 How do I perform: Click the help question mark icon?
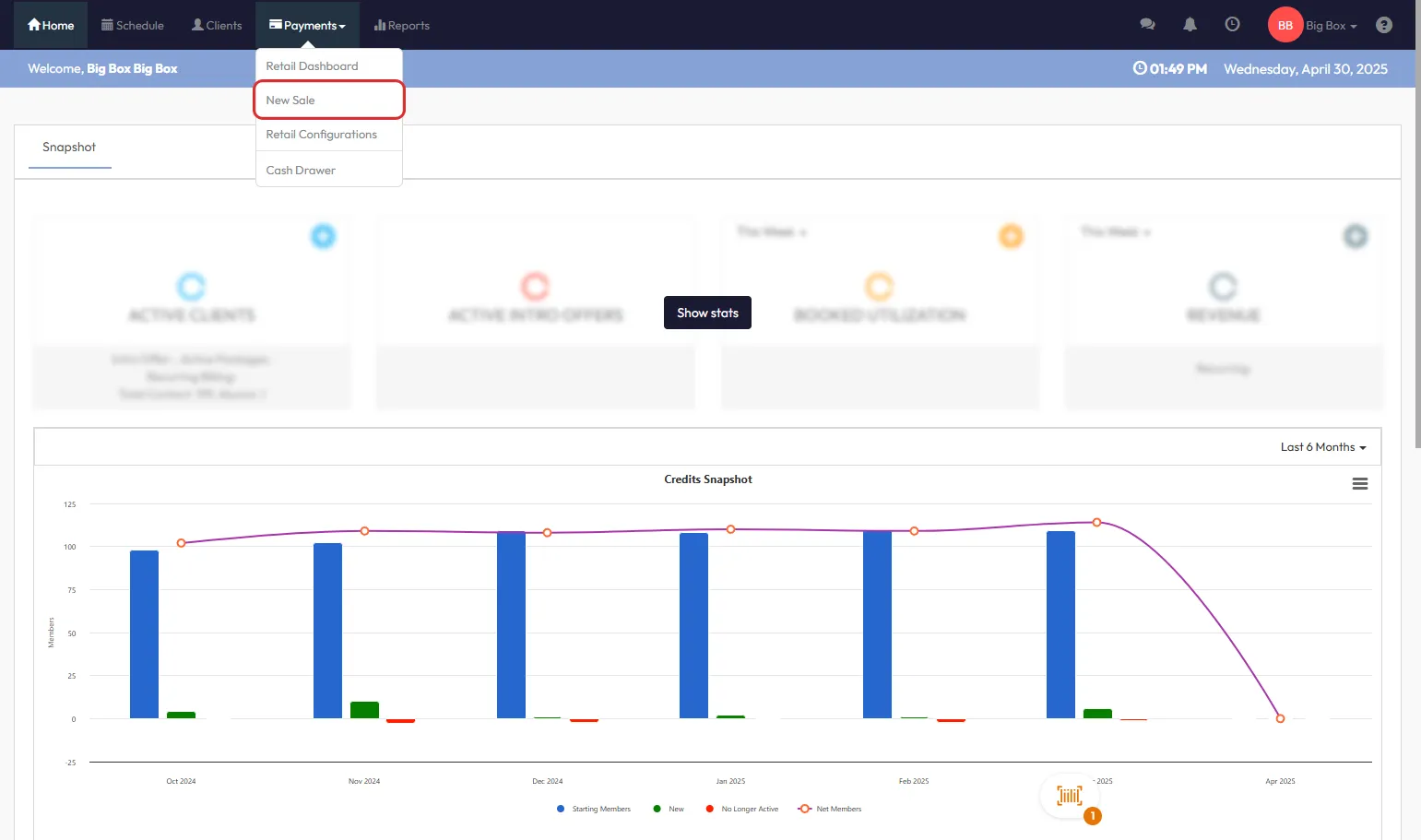point(1383,25)
